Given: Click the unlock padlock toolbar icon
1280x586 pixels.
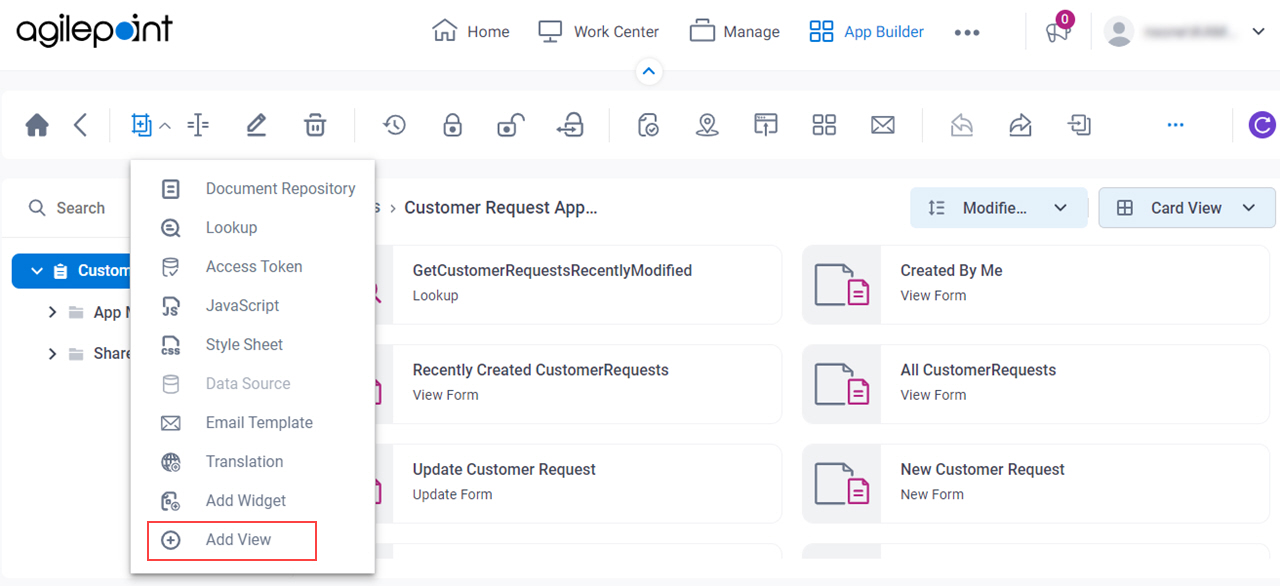Looking at the screenshot, I should (511, 125).
